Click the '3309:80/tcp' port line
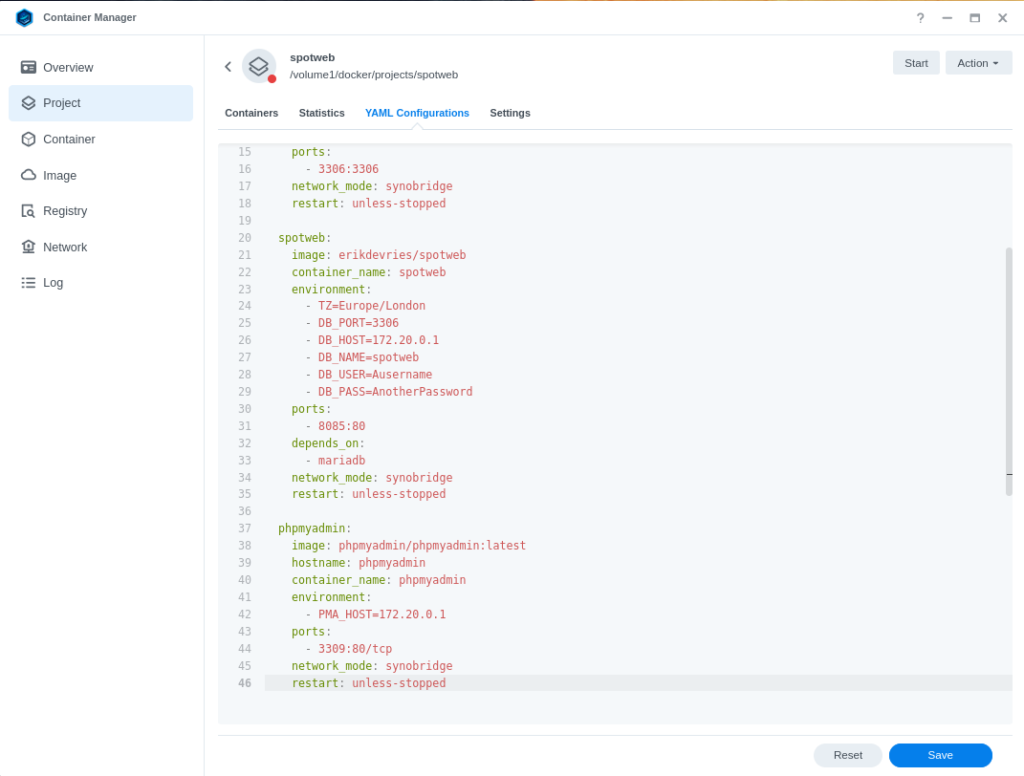Screen dimensions: 1024x776 [355, 649]
